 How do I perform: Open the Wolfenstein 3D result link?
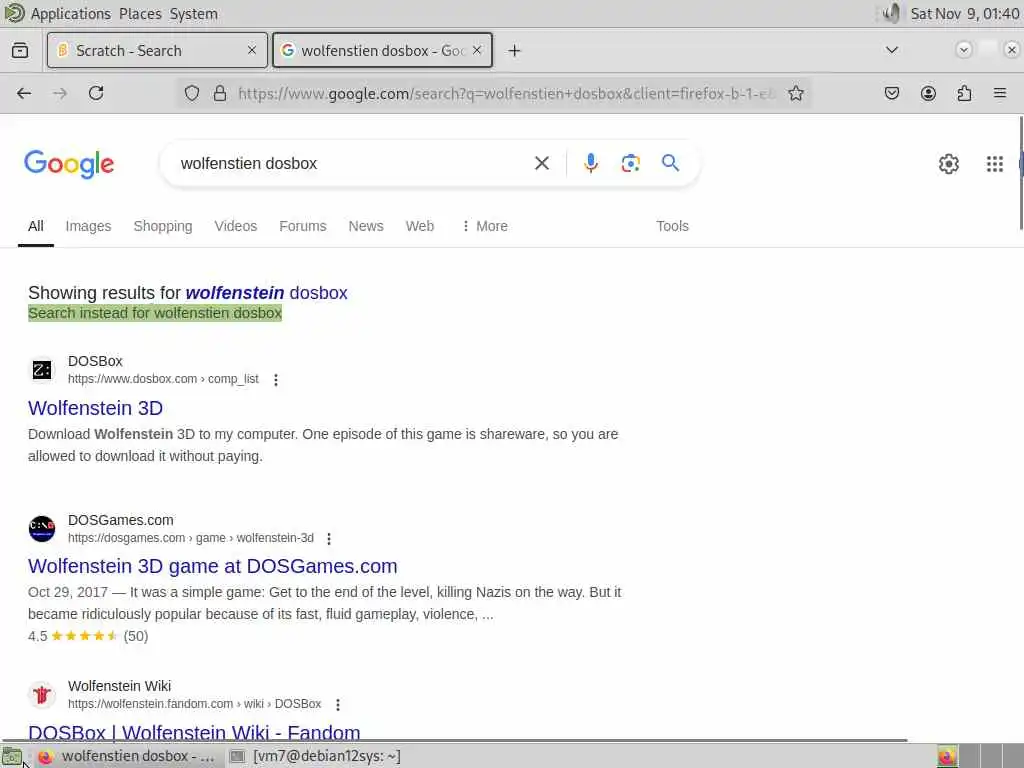(x=95, y=408)
